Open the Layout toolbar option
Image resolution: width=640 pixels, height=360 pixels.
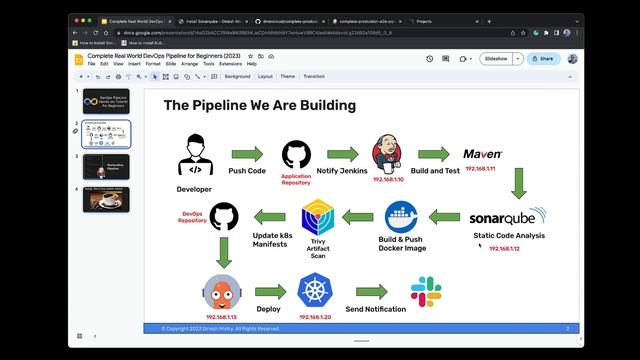click(x=265, y=76)
